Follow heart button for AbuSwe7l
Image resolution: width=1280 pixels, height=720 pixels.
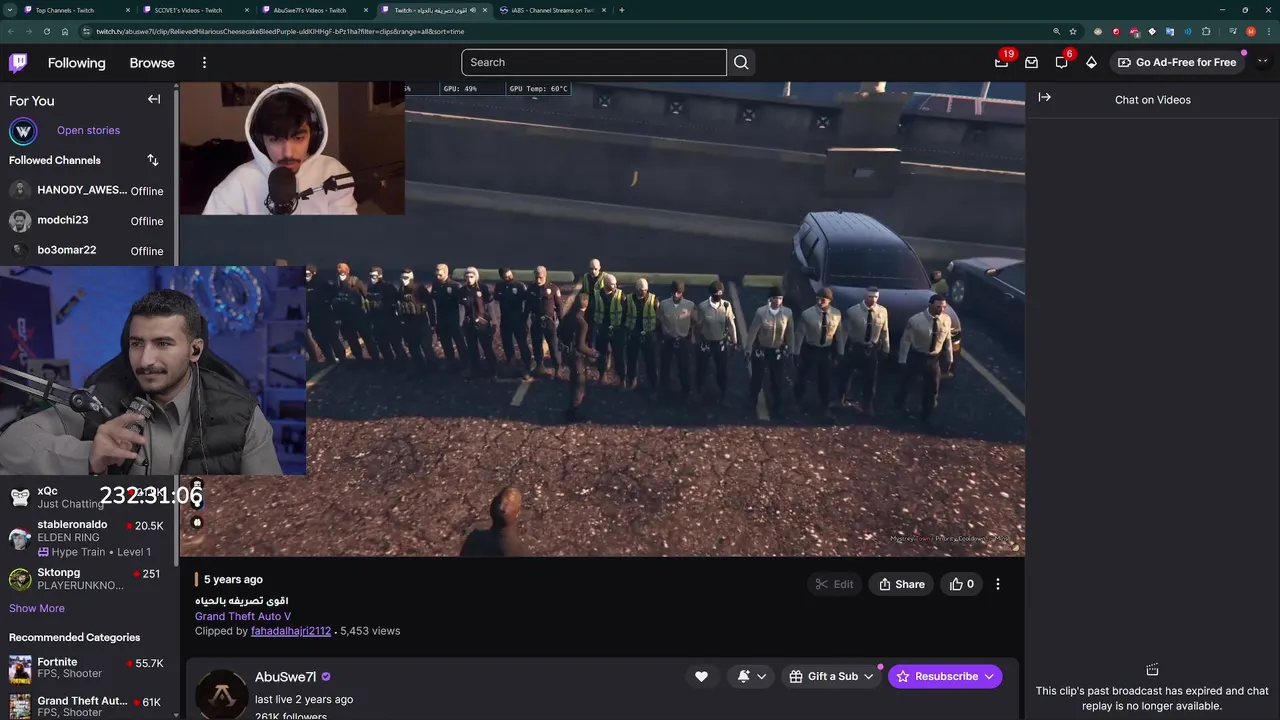pos(701,676)
